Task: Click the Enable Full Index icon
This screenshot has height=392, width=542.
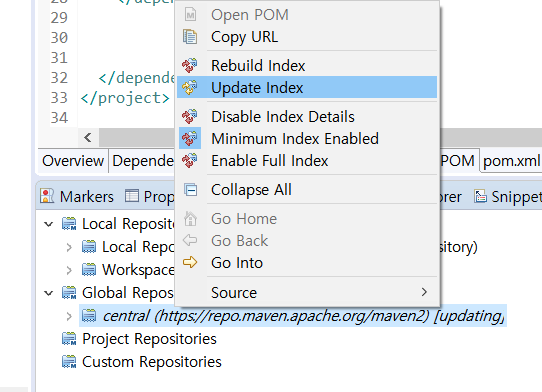Action: tap(190, 160)
